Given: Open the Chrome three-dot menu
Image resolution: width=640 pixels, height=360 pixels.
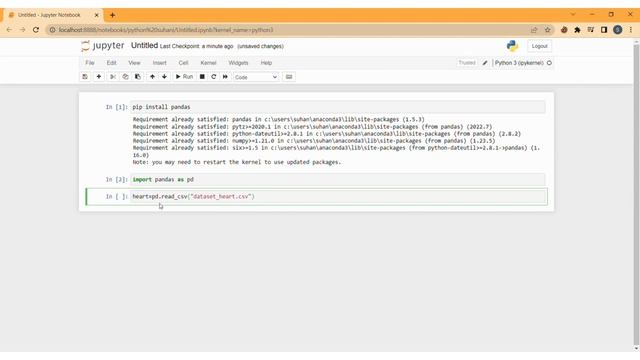Looking at the screenshot, I should click(x=631, y=30).
